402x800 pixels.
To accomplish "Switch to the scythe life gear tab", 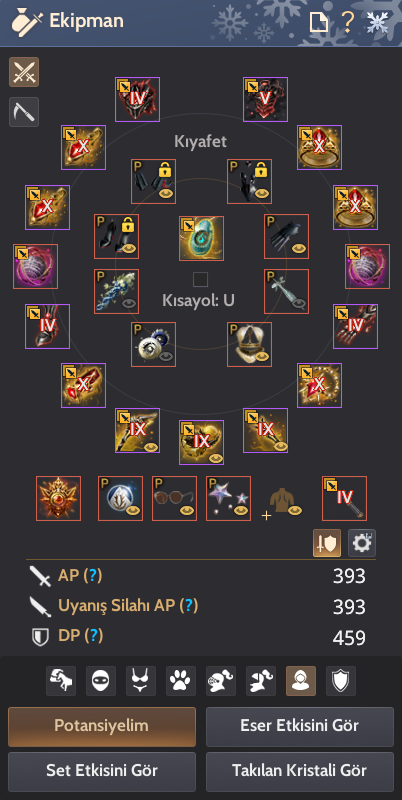I will 24,112.
